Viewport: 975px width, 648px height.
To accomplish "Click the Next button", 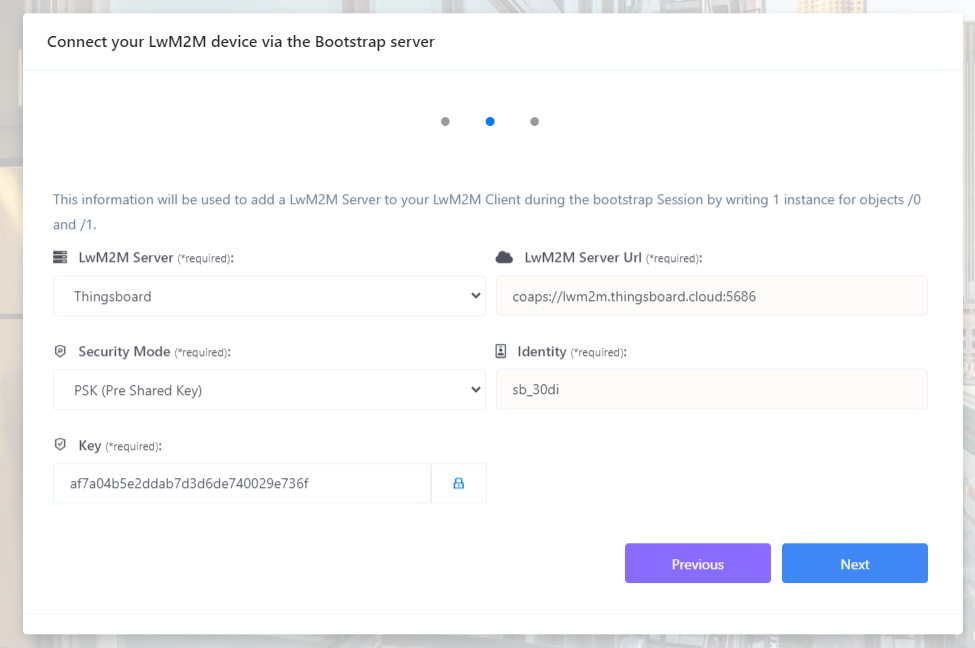I will [x=855, y=563].
